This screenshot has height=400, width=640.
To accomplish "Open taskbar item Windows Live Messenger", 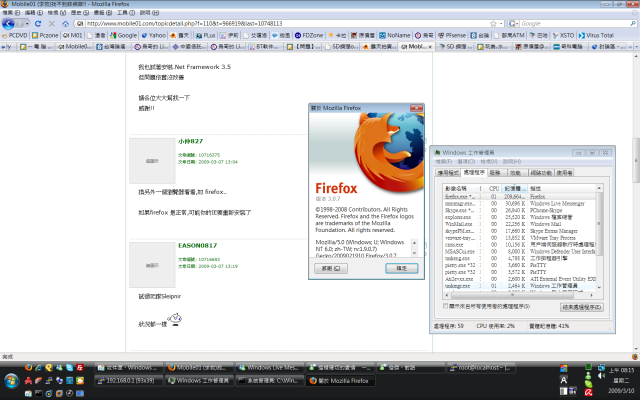I will coord(270,368).
